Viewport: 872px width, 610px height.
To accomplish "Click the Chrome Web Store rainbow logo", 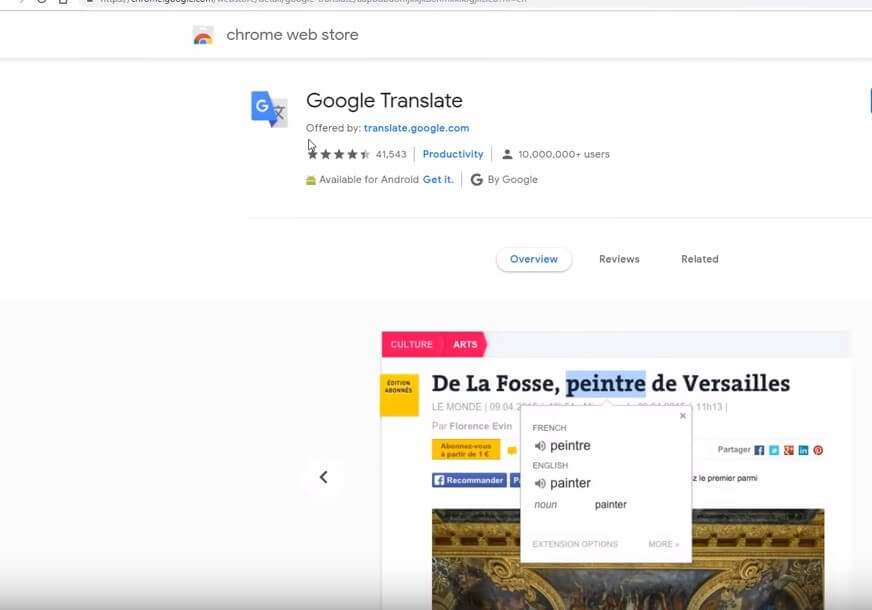I will [x=203, y=36].
